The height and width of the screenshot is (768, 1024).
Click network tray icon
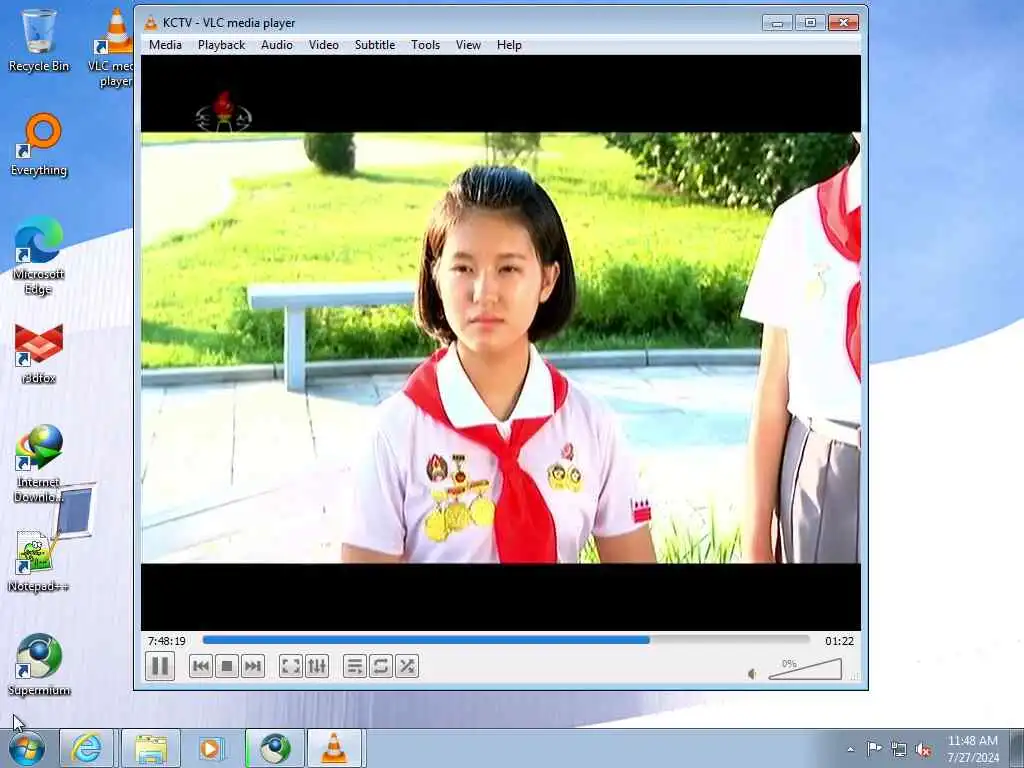899,750
